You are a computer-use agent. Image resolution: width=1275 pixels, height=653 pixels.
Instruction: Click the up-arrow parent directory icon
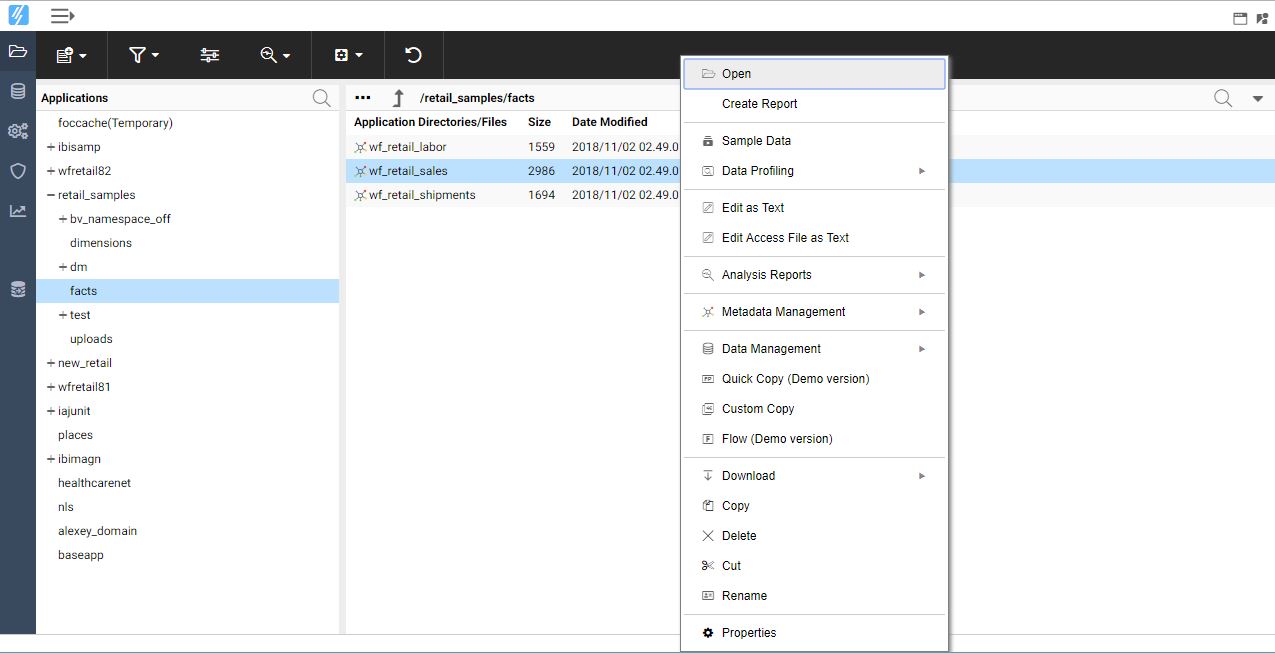[x=398, y=98]
